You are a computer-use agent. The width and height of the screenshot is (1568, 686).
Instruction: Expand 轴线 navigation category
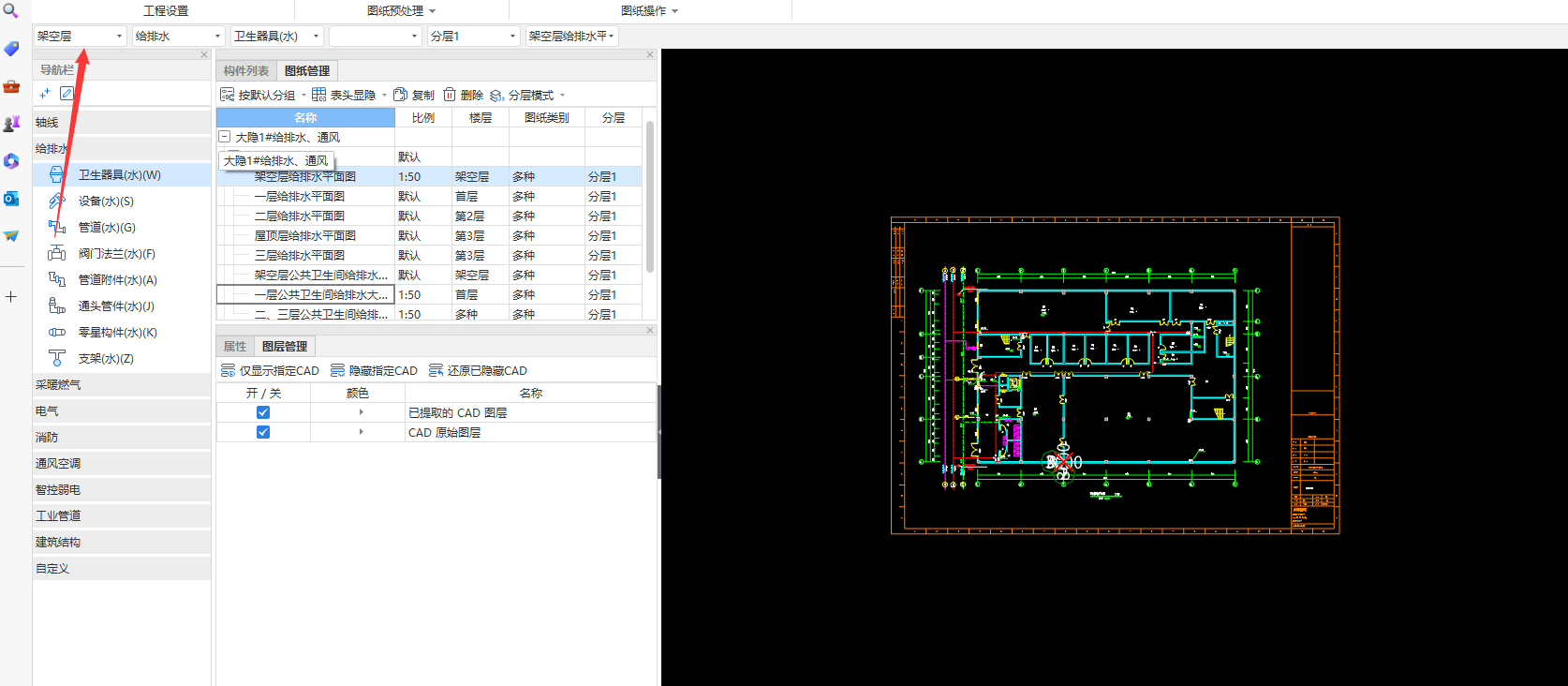click(122, 123)
